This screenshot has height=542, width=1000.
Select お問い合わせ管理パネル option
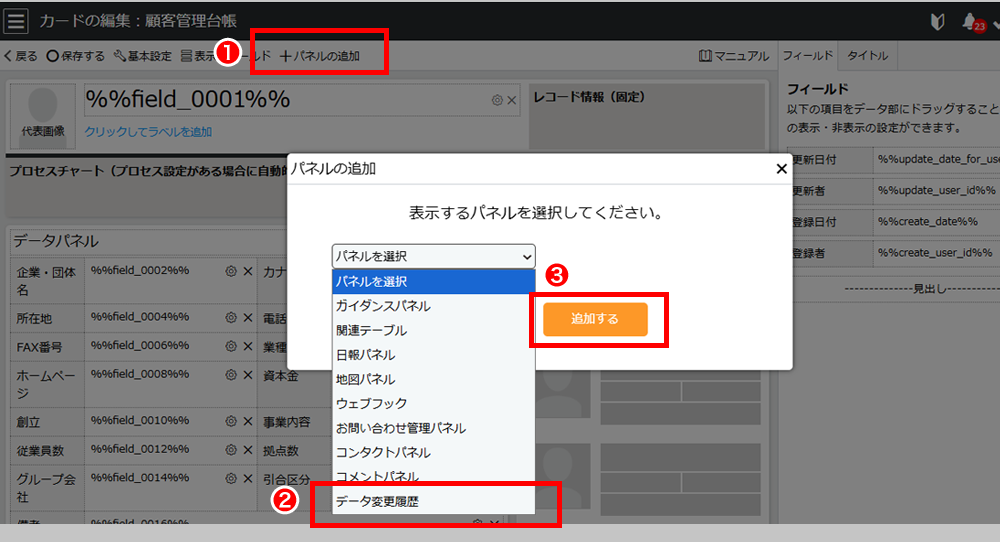point(434,428)
